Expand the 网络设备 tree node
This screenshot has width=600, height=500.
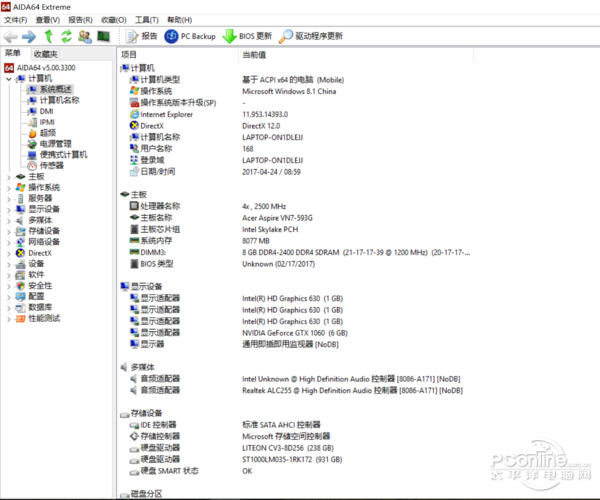(9, 243)
